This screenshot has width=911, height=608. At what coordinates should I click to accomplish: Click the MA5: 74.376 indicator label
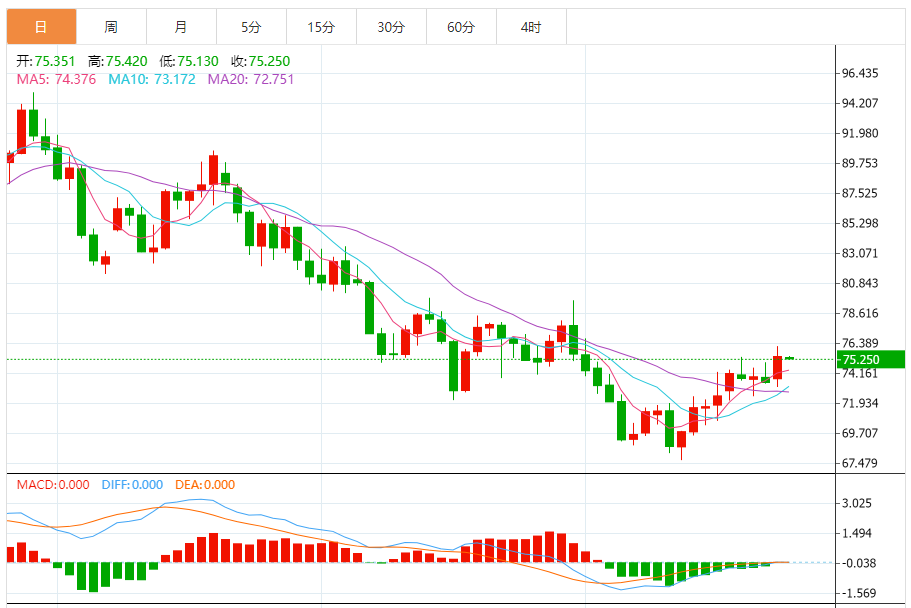point(56,79)
